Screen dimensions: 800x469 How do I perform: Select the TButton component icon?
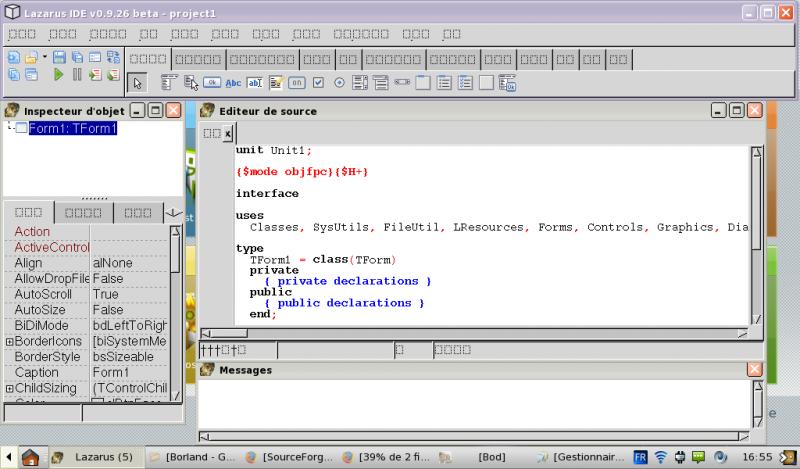click(211, 83)
